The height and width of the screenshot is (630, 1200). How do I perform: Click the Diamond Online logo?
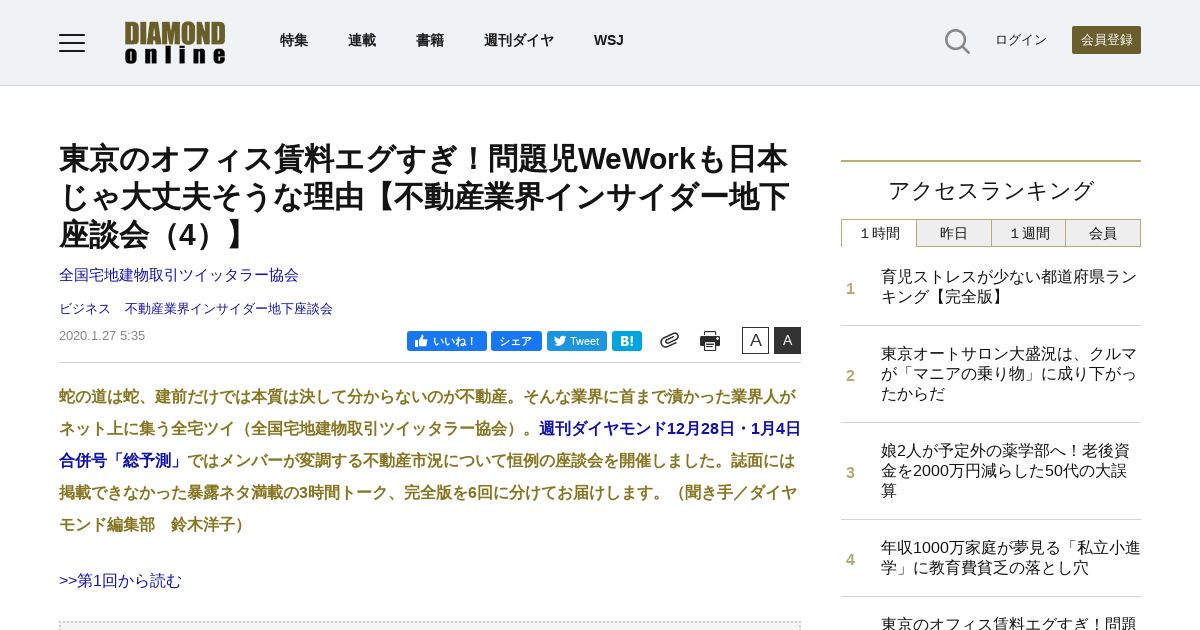pos(175,42)
